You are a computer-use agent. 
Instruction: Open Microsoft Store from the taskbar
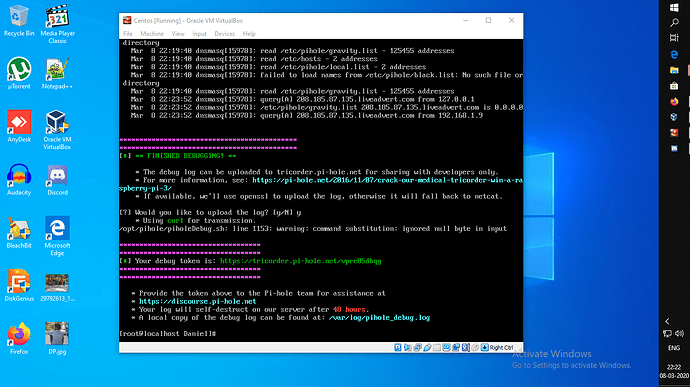coord(674,86)
